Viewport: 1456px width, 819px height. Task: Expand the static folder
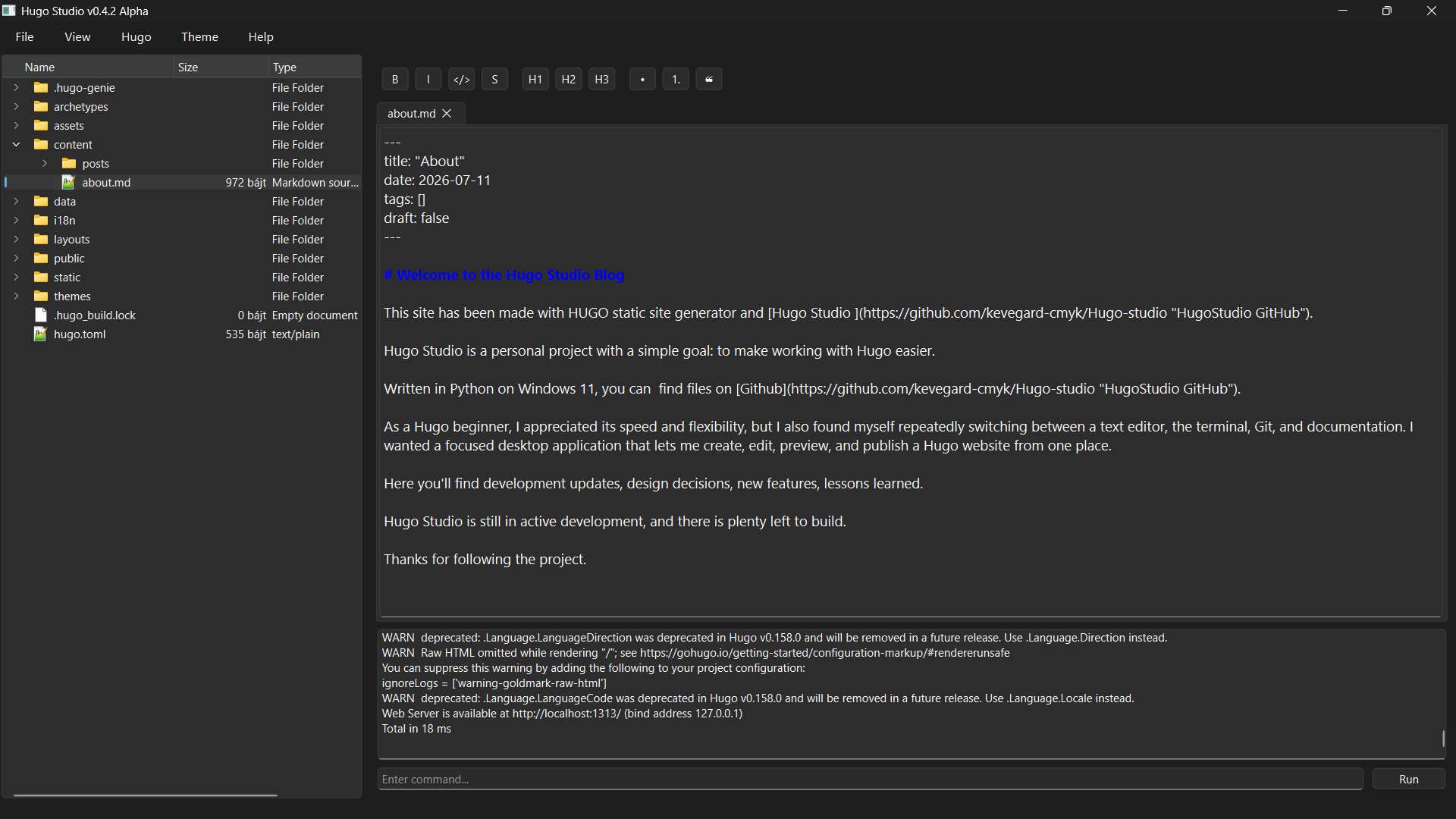tap(16, 277)
